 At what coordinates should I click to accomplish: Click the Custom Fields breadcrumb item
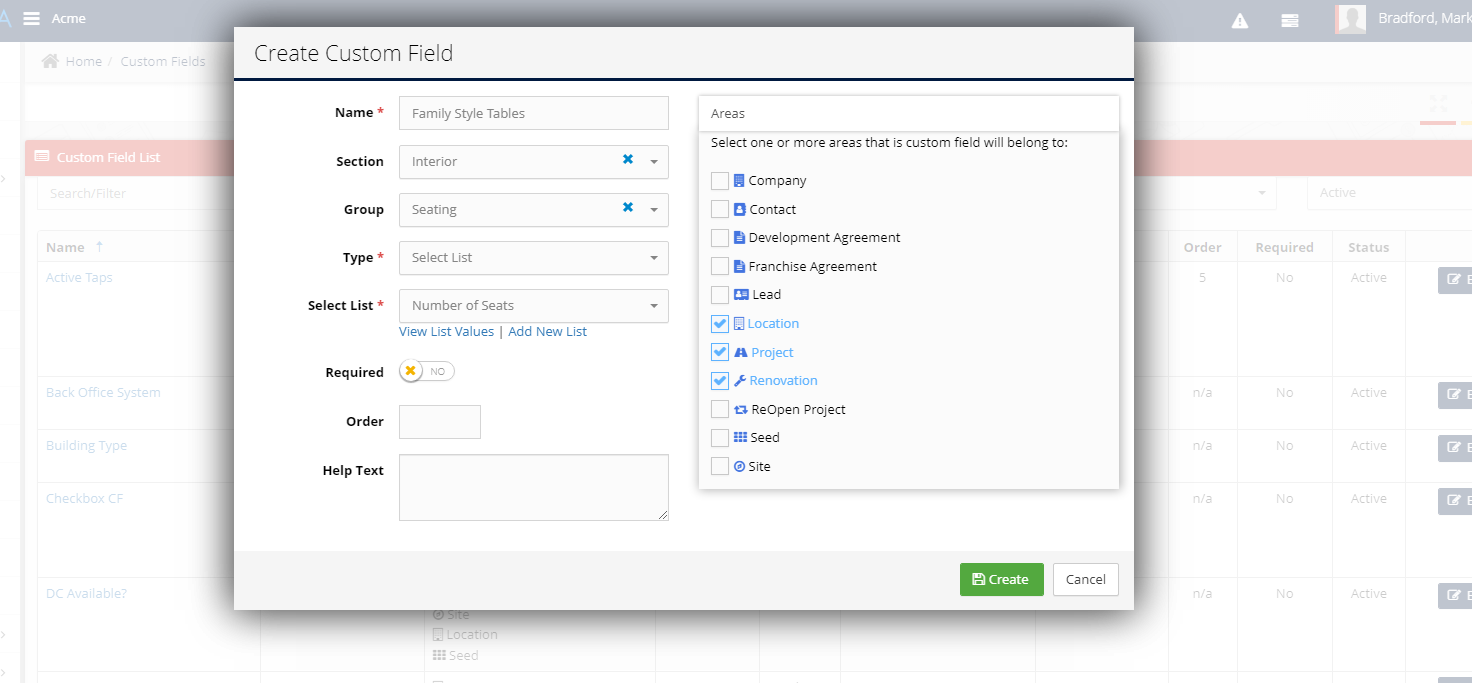(162, 61)
